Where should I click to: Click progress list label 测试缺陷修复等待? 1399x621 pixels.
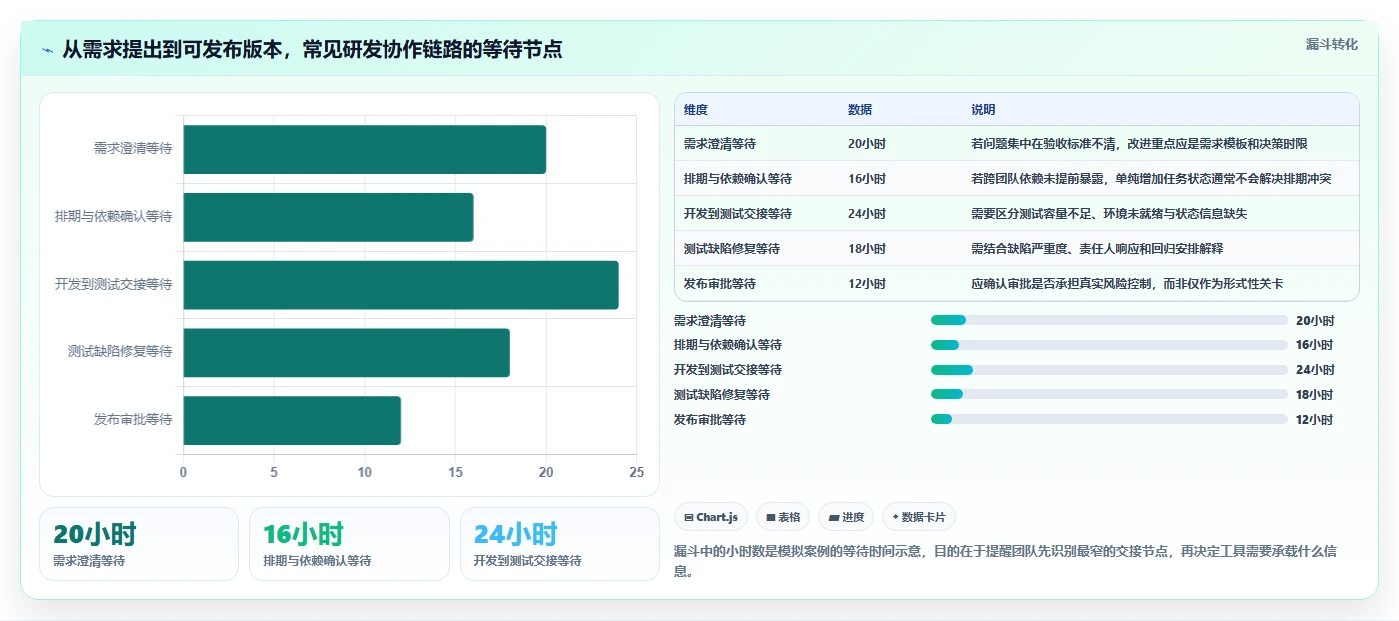[722, 395]
